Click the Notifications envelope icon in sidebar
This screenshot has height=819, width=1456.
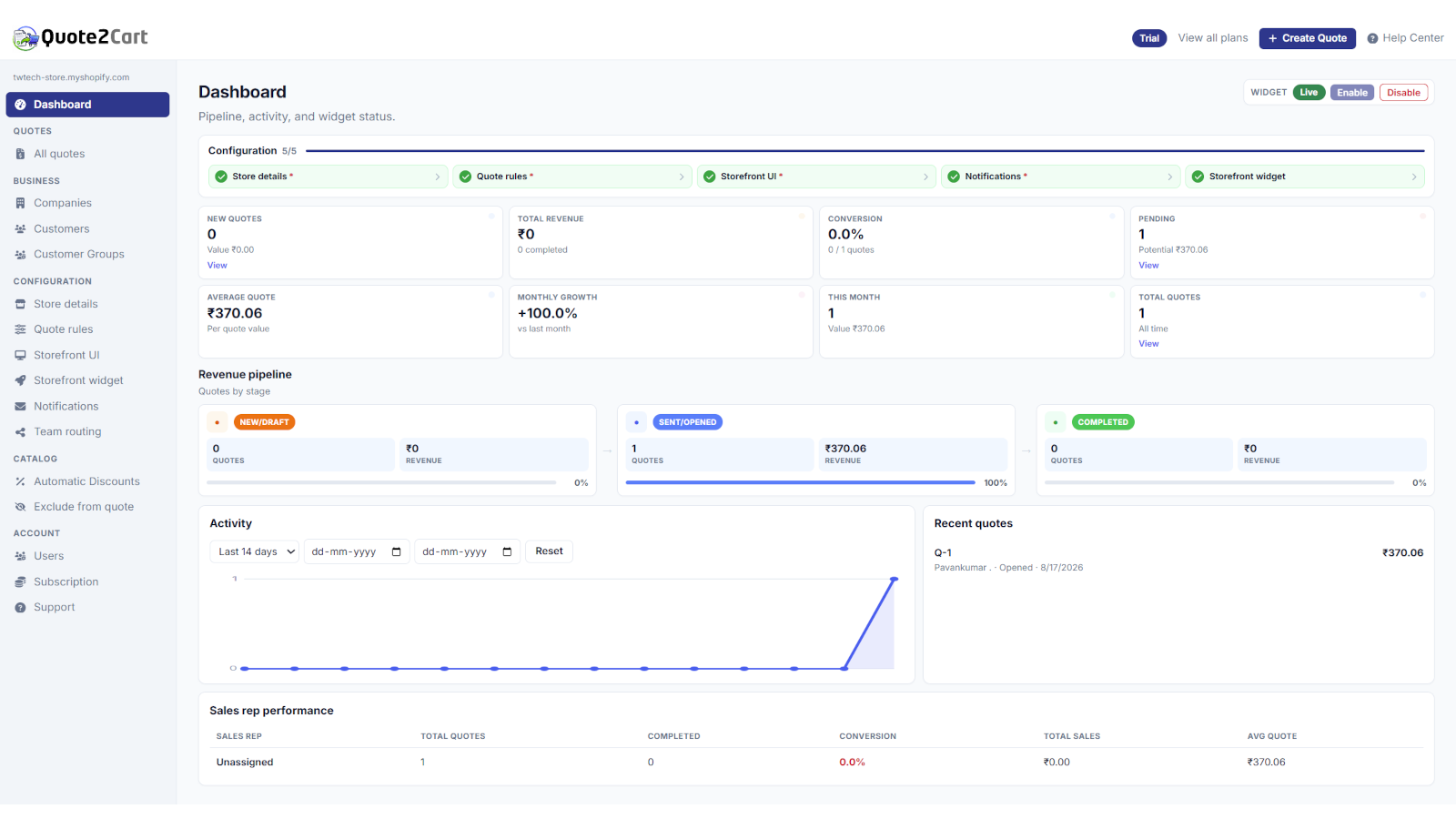(20, 406)
